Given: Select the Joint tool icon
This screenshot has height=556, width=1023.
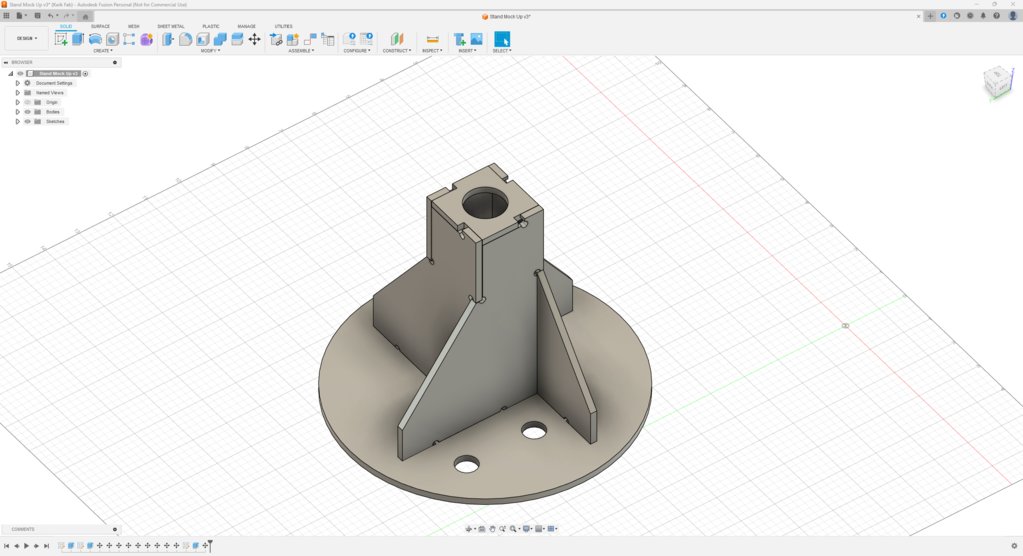Looking at the screenshot, I should point(310,39).
